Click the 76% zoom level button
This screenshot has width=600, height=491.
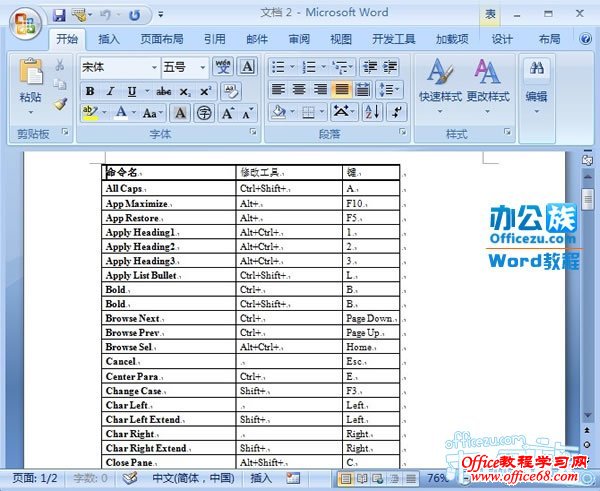[x=438, y=478]
